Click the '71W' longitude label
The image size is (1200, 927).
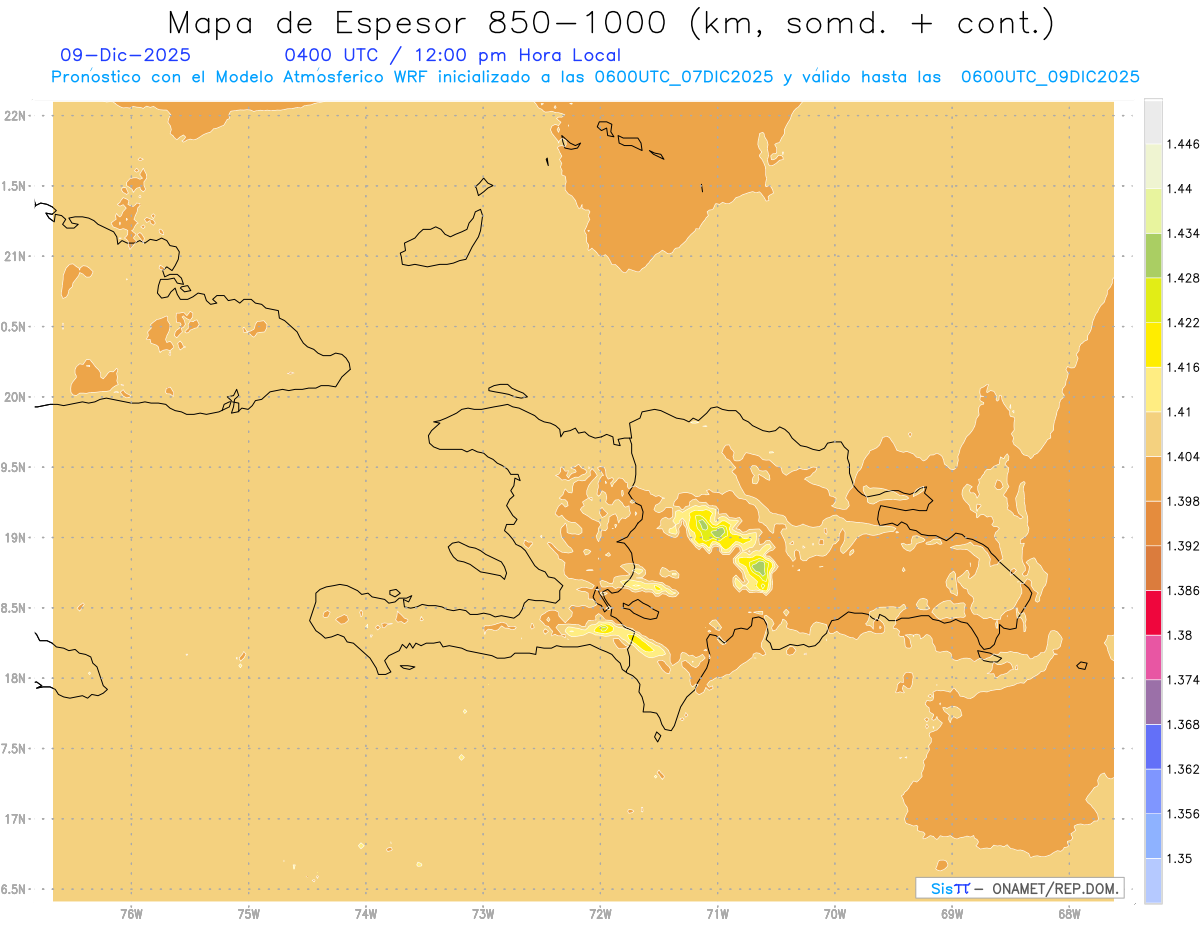pos(717,914)
